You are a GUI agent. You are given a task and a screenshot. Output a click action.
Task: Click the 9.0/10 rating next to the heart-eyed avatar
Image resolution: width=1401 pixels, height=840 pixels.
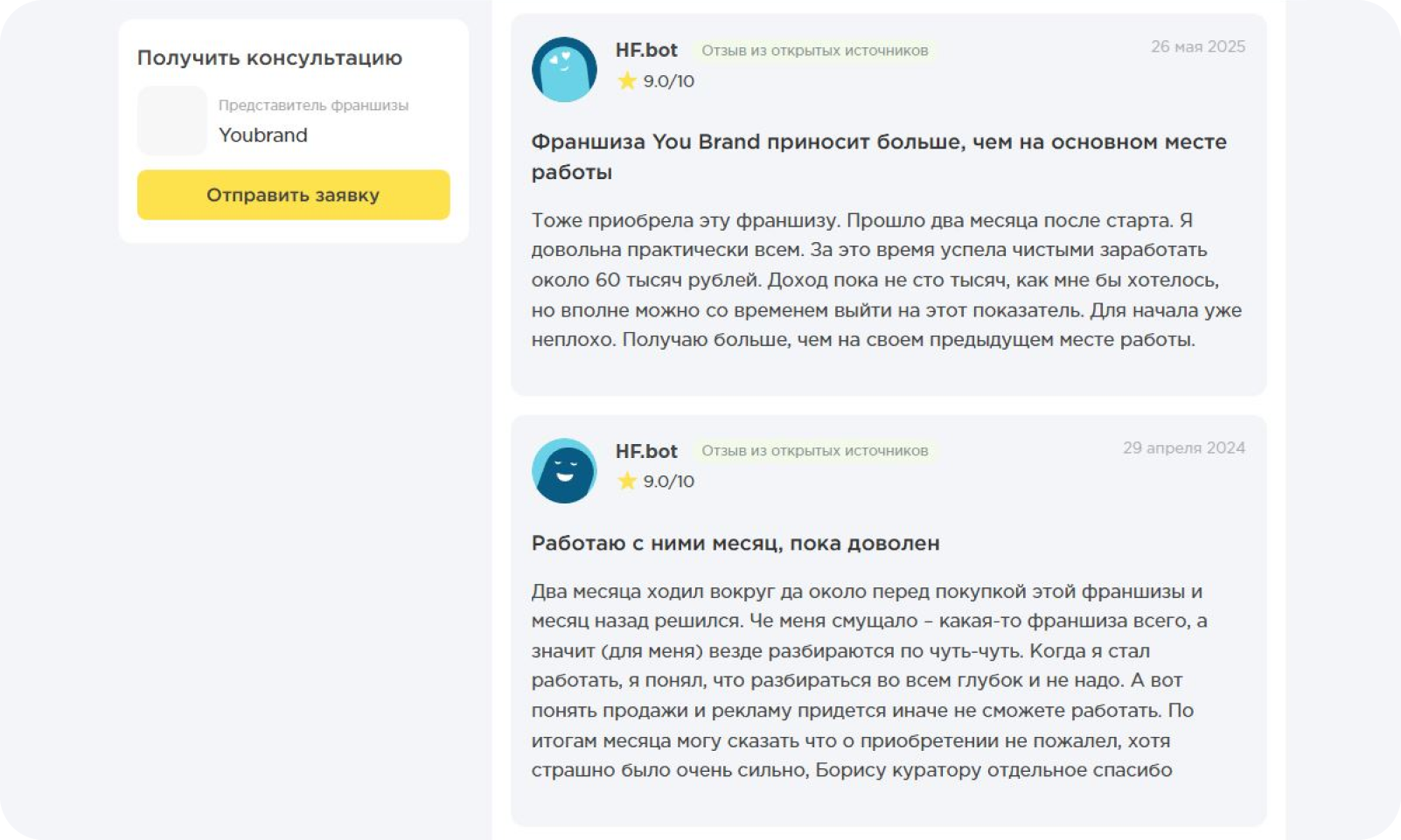[x=669, y=81]
